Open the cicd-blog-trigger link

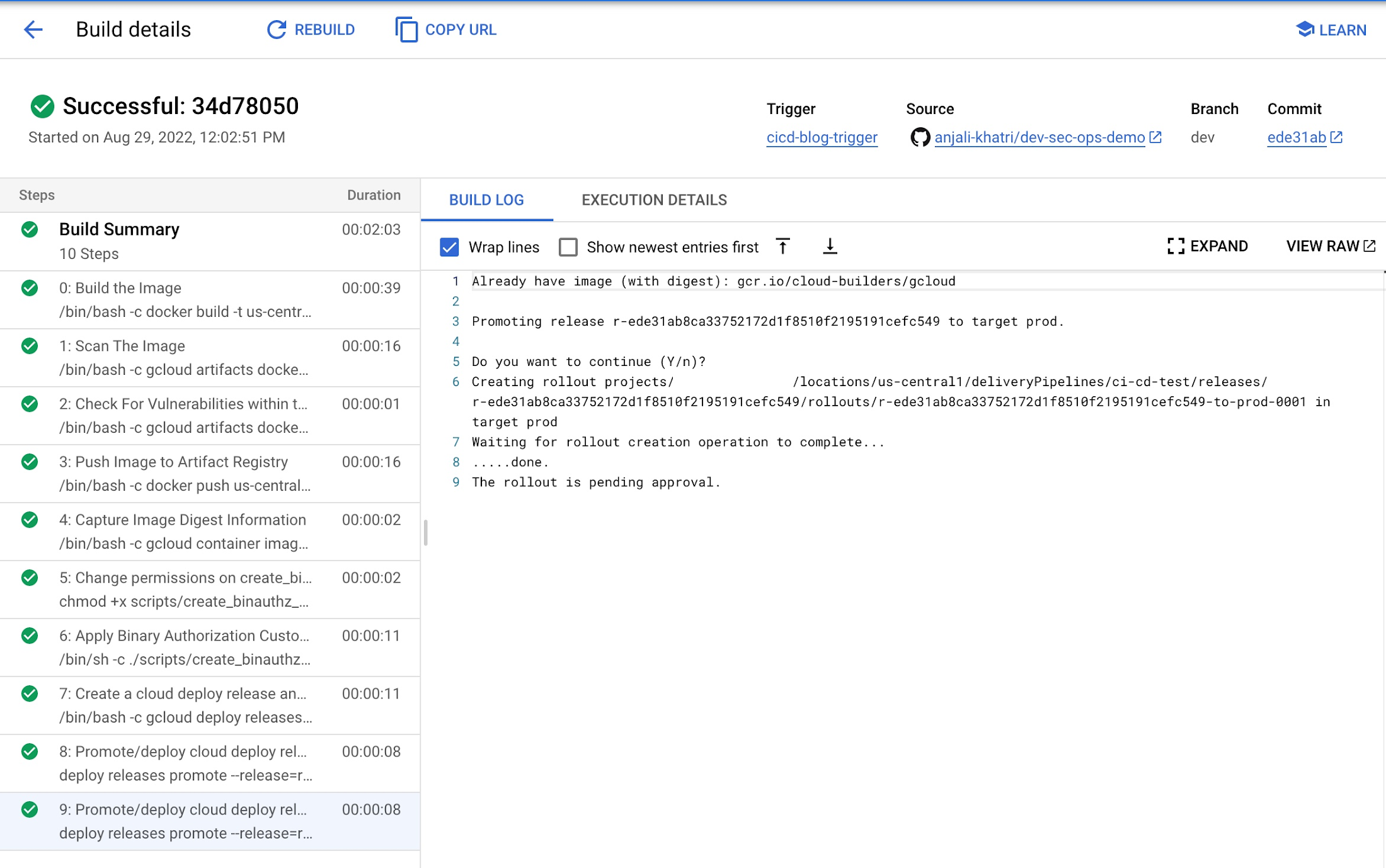pos(822,137)
